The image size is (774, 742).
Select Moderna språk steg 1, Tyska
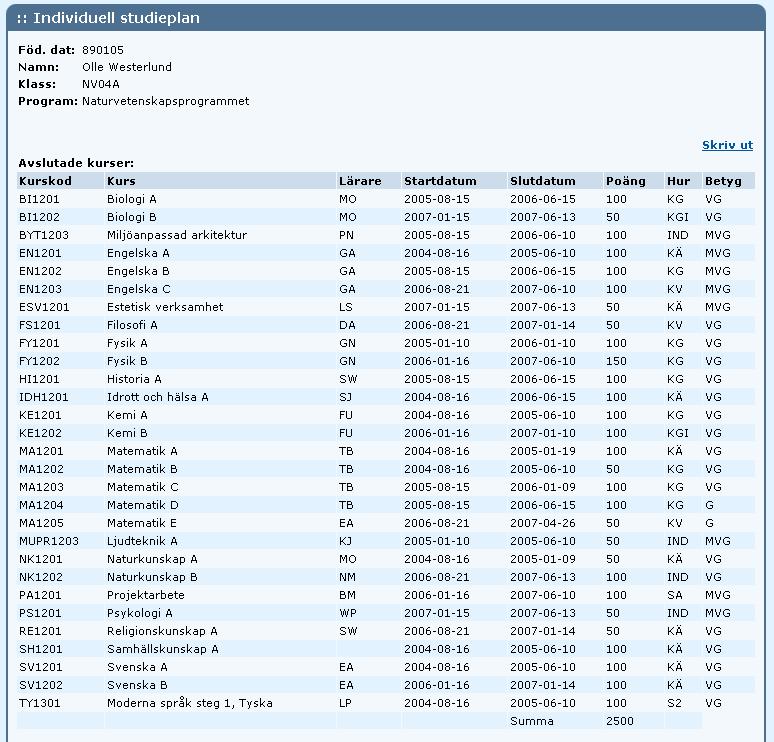190,703
